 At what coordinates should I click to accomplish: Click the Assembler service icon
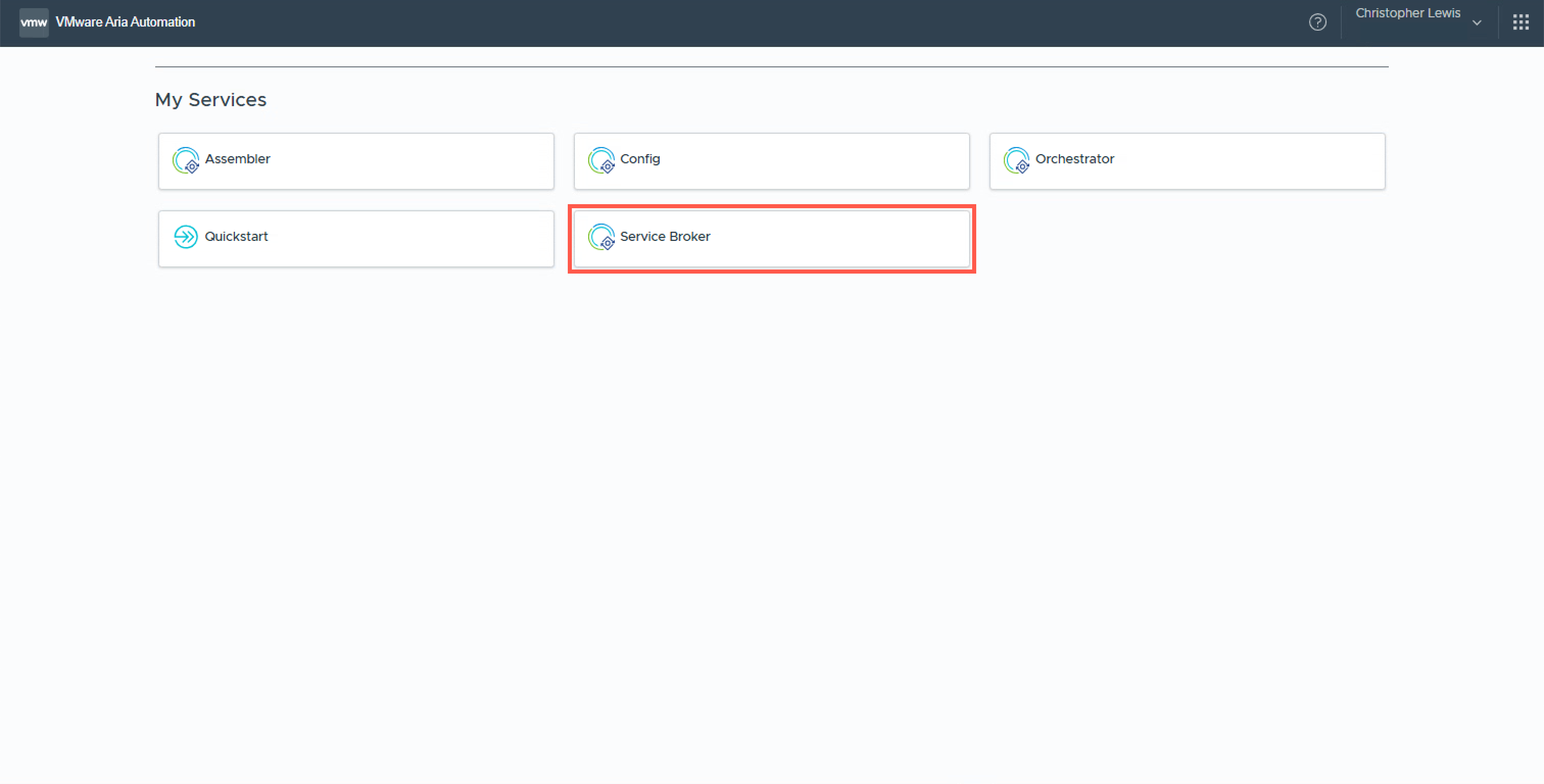[186, 160]
